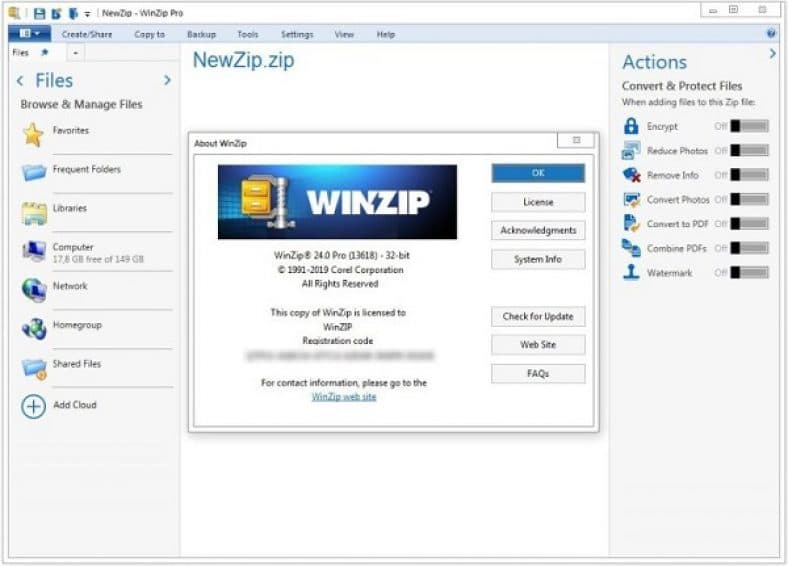Close the About WinZip dialog
The width and height of the screenshot is (788, 566).
click(576, 140)
